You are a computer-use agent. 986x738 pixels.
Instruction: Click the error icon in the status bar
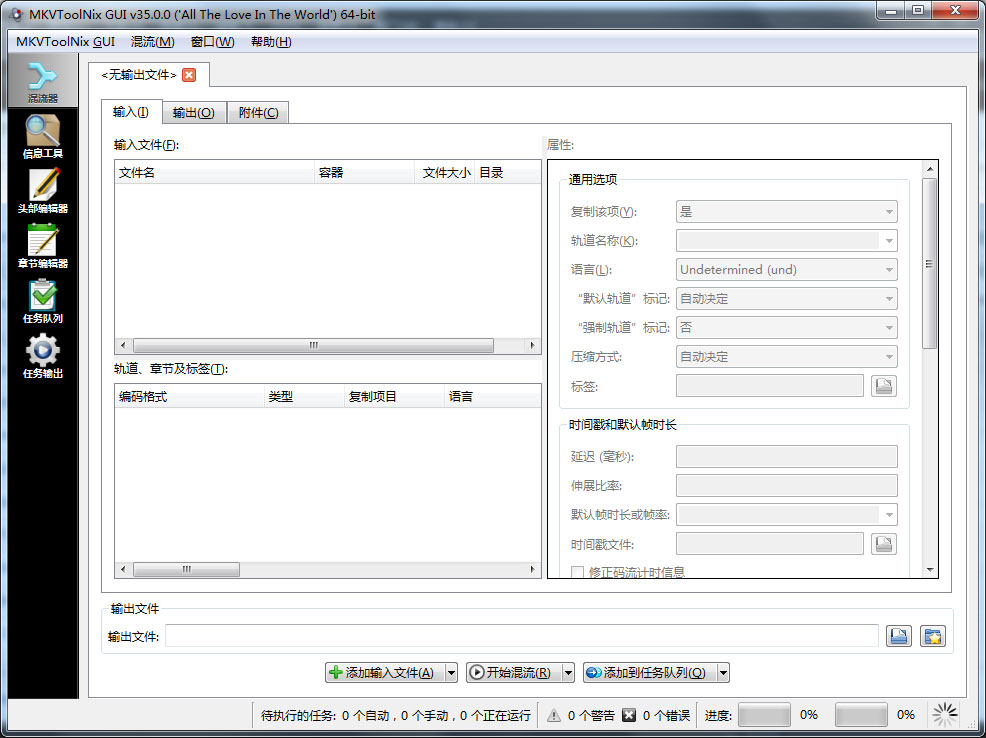pos(628,715)
